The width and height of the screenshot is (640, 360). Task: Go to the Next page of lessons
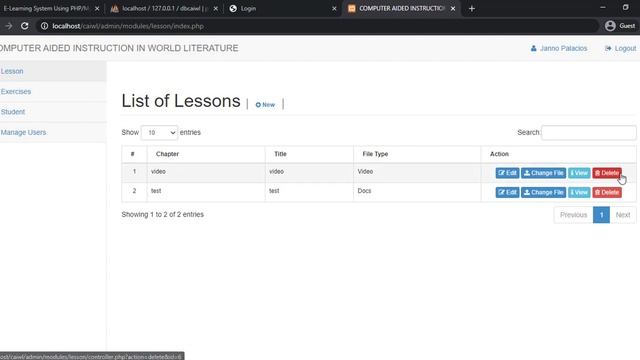tap(623, 215)
